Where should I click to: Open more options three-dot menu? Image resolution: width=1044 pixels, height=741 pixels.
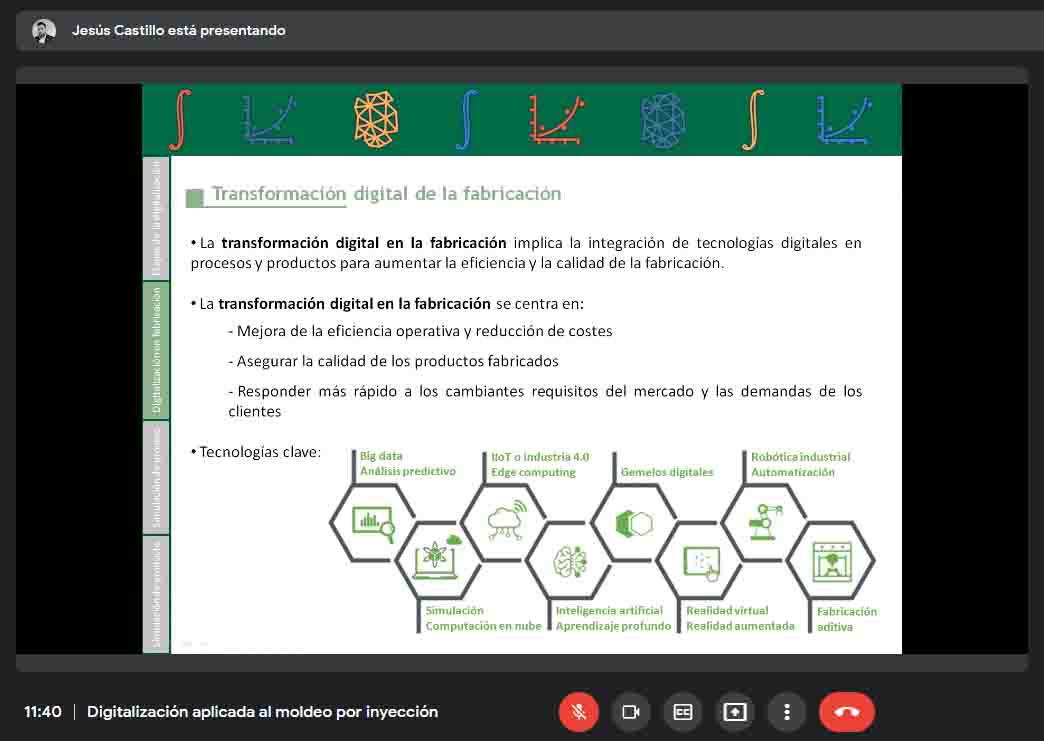click(x=786, y=712)
